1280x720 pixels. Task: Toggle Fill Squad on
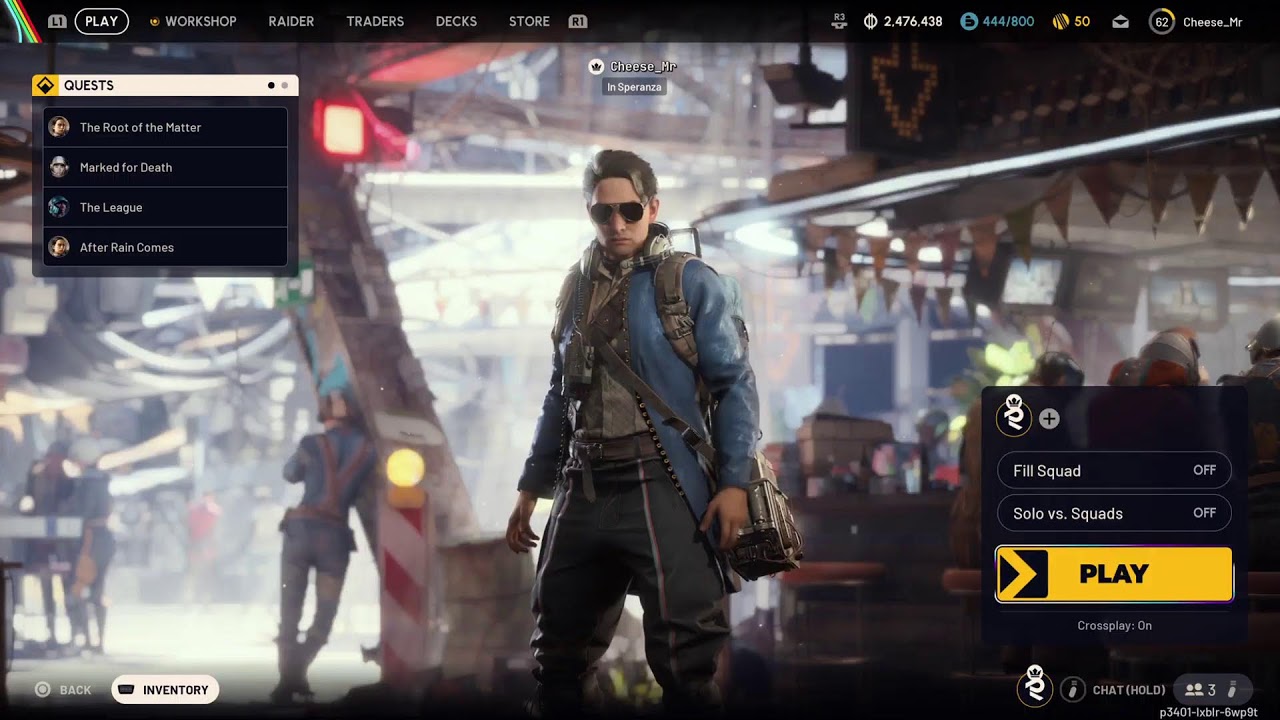[x=1114, y=470]
